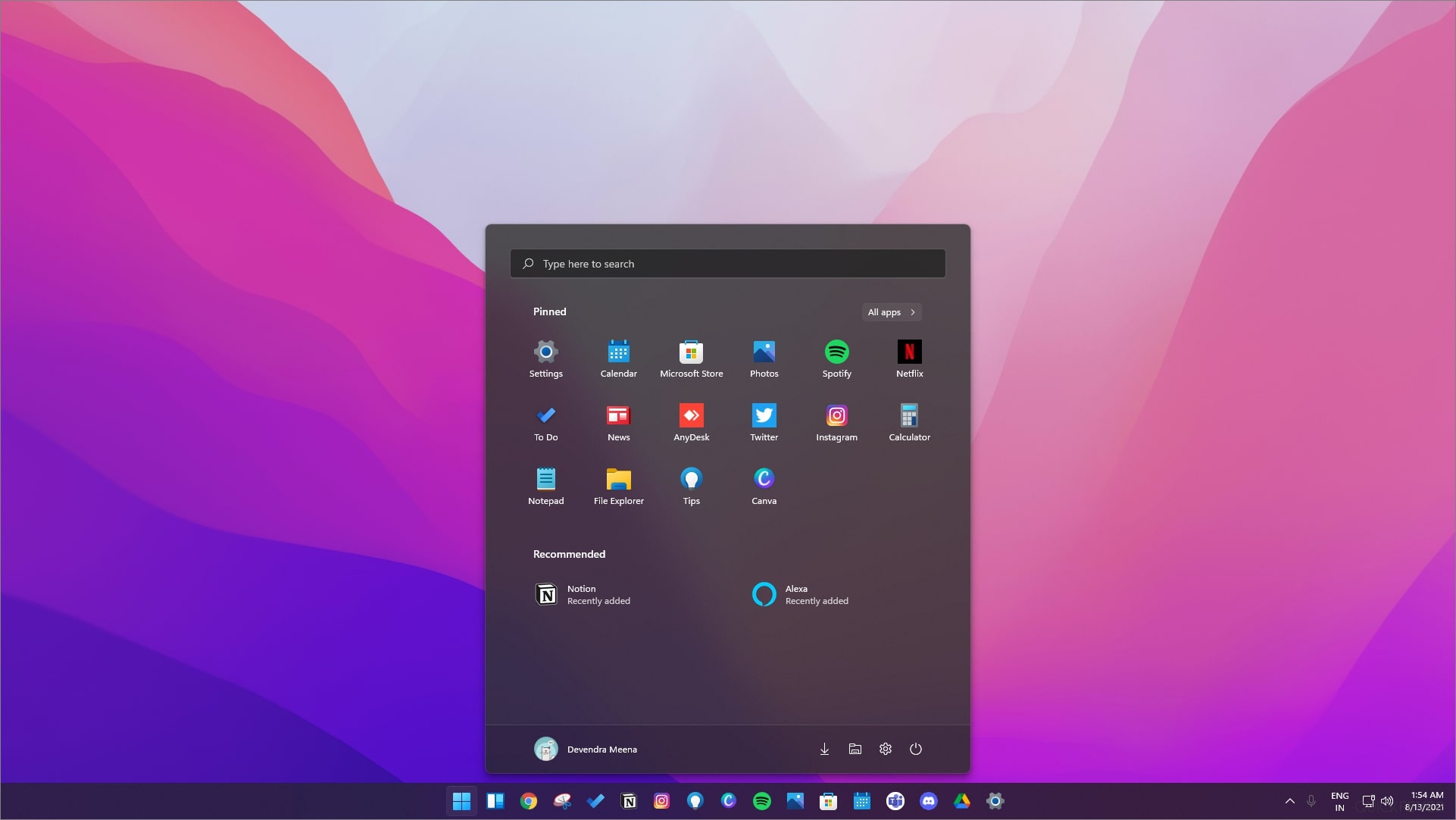Open Settings from pinned apps
This screenshot has height=820, width=1456.
545,357
